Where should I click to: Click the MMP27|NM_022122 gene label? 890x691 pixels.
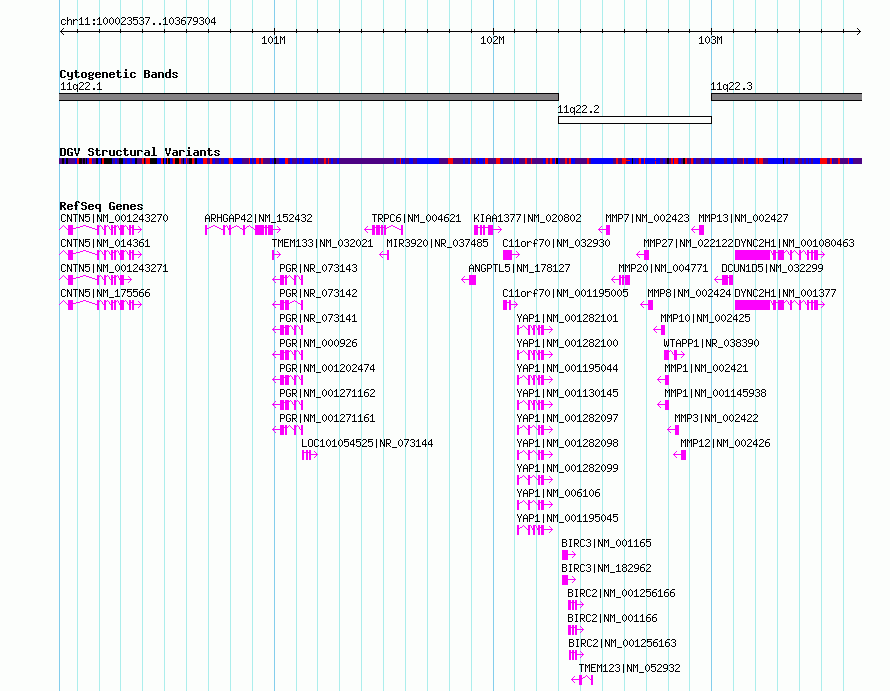coord(688,243)
